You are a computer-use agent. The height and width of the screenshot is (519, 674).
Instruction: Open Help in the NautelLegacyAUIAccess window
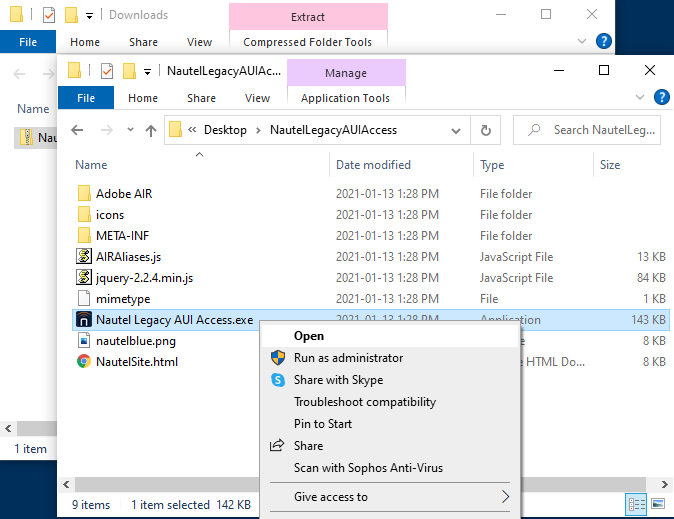(662, 97)
